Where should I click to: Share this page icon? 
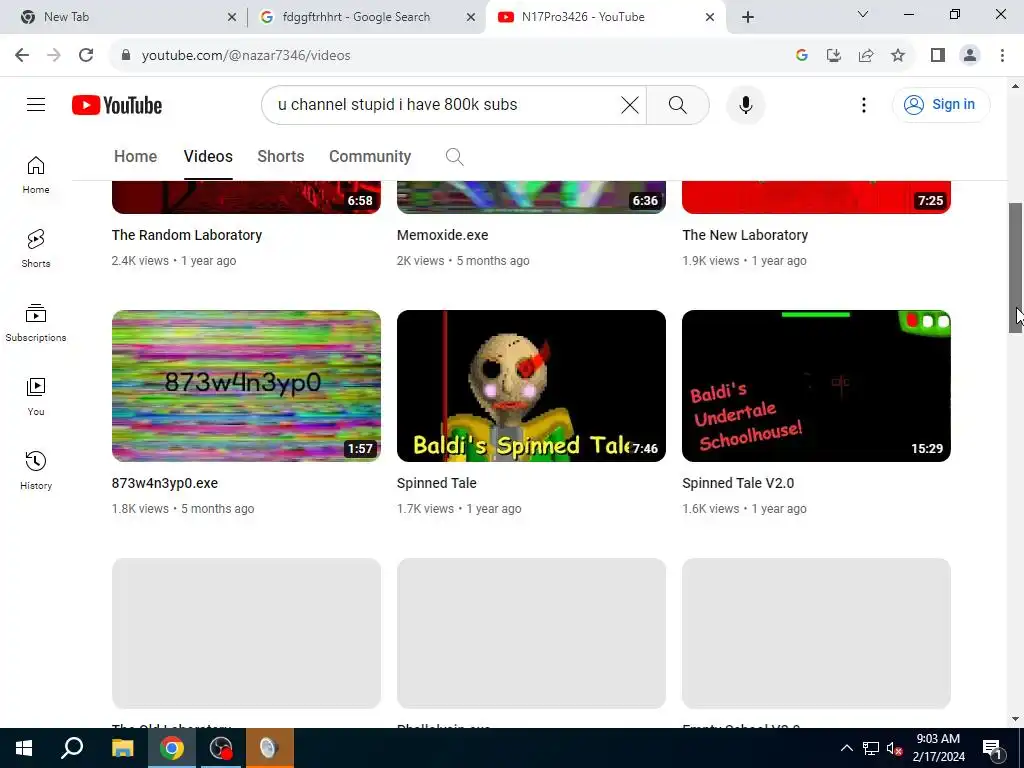click(866, 55)
